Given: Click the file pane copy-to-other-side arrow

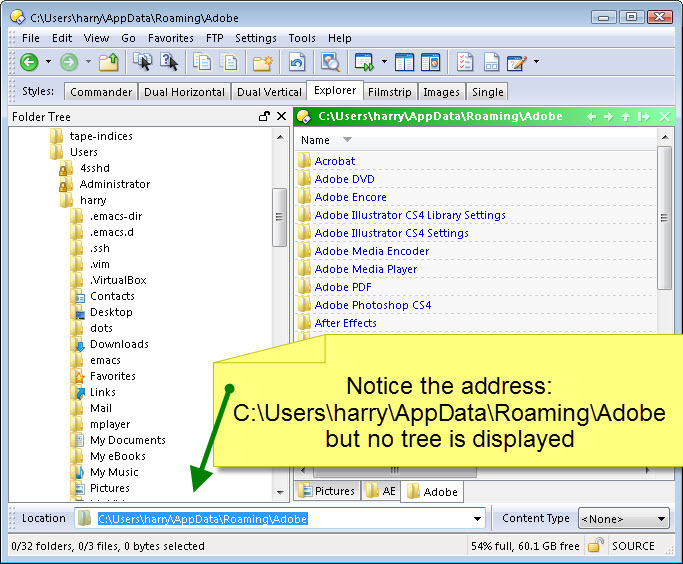Looking at the screenshot, I should [x=643, y=116].
